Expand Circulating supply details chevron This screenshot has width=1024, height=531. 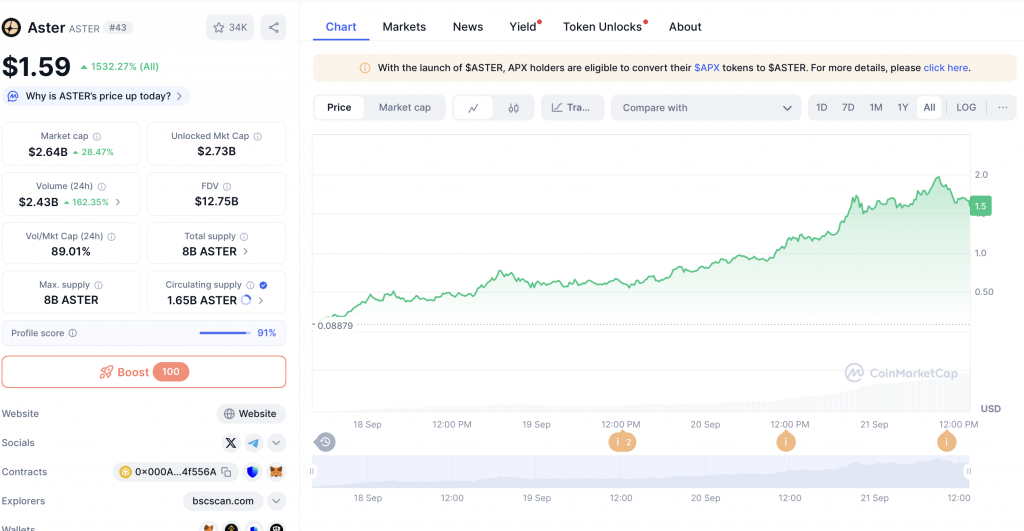[x=261, y=300]
